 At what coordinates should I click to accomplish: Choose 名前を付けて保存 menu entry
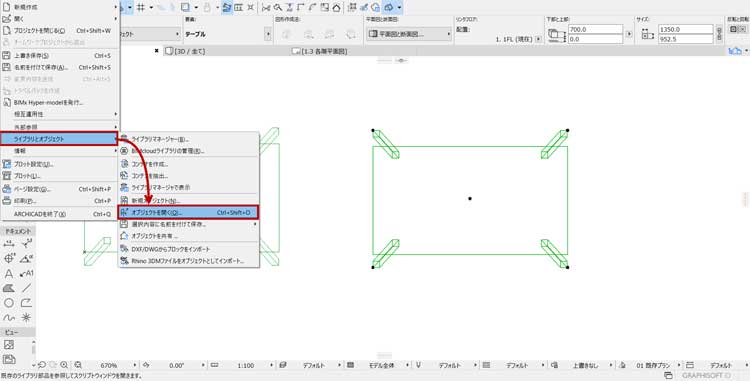59,67
